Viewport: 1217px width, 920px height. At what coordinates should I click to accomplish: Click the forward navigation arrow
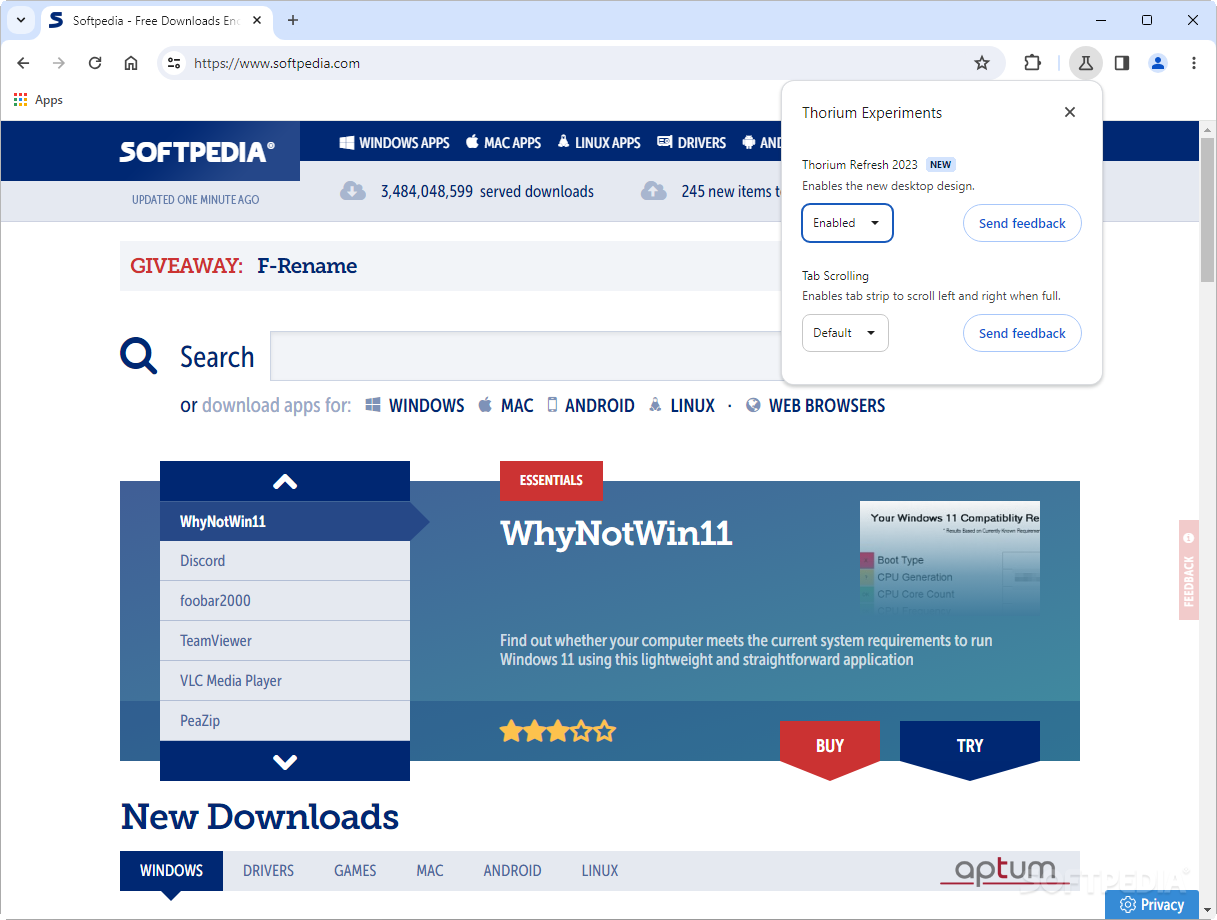[x=59, y=63]
